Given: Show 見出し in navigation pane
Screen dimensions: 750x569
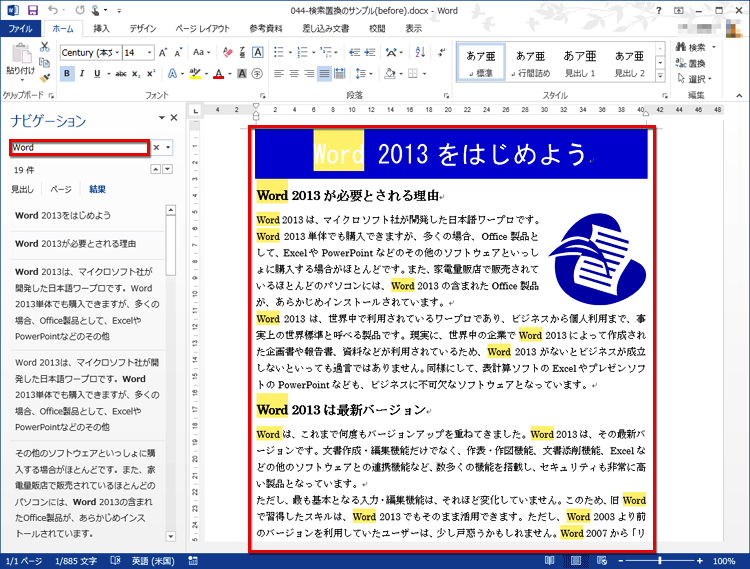Looking at the screenshot, I should click(x=22, y=189).
